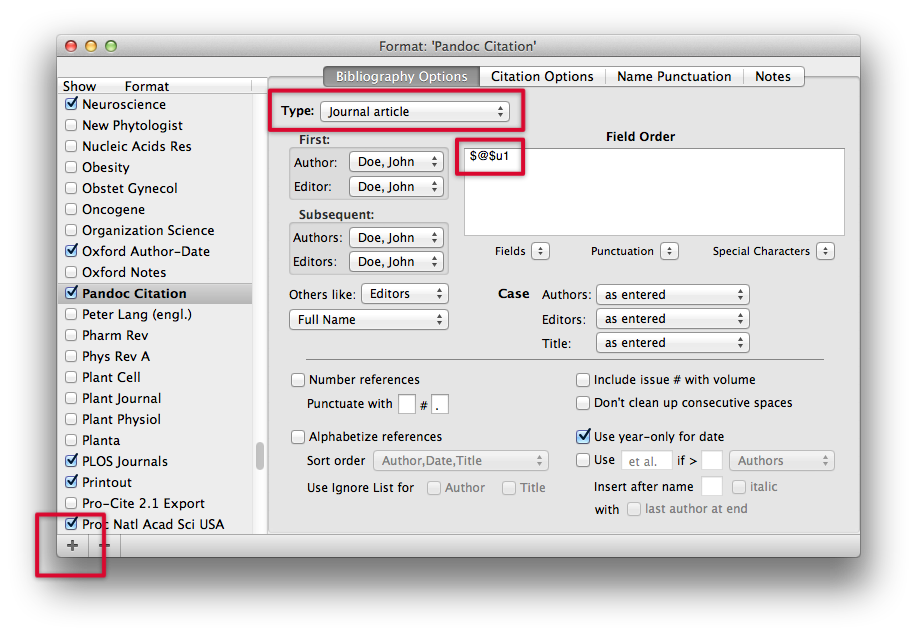This screenshot has height=636, width=917.
Task: Switch to the Citation Options tab
Action: [542, 76]
